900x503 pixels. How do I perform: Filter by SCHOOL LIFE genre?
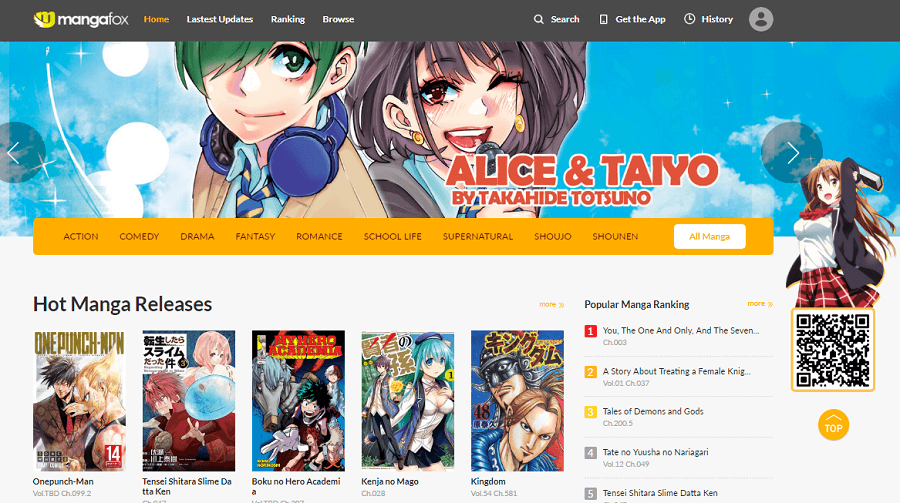[392, 237]
